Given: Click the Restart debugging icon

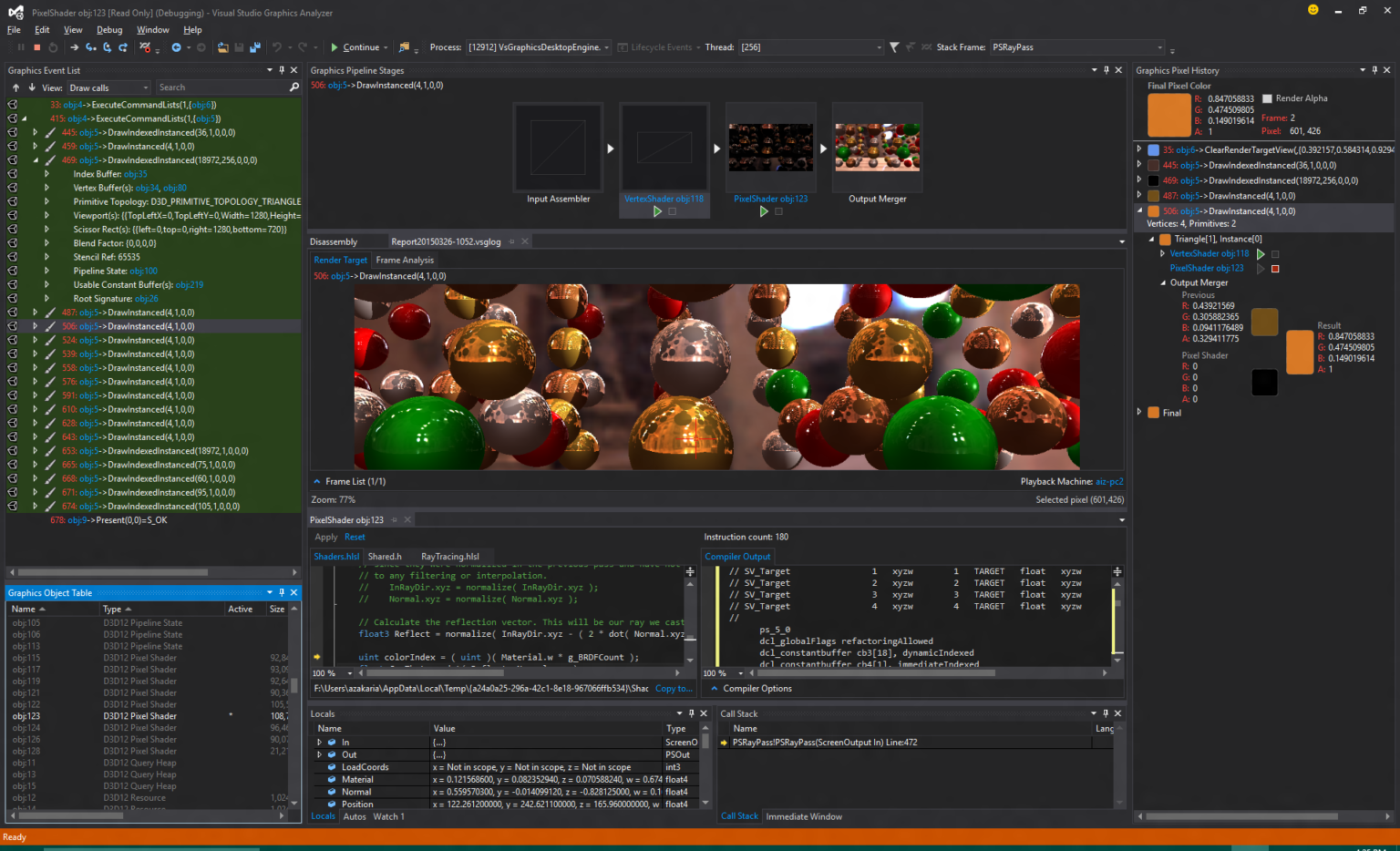Looking at the screenshot, I should tap(53, 46).
